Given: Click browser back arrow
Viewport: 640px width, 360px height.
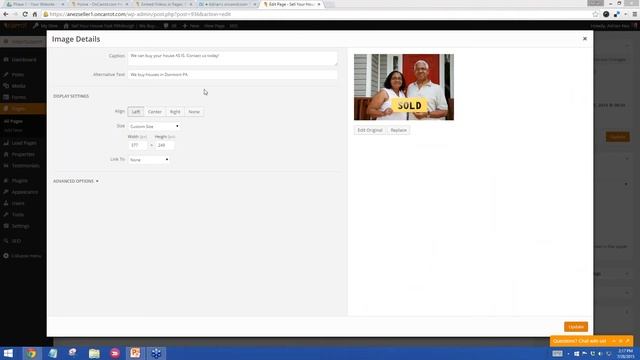Looking at the screenshot, I should tap(6, 14).
